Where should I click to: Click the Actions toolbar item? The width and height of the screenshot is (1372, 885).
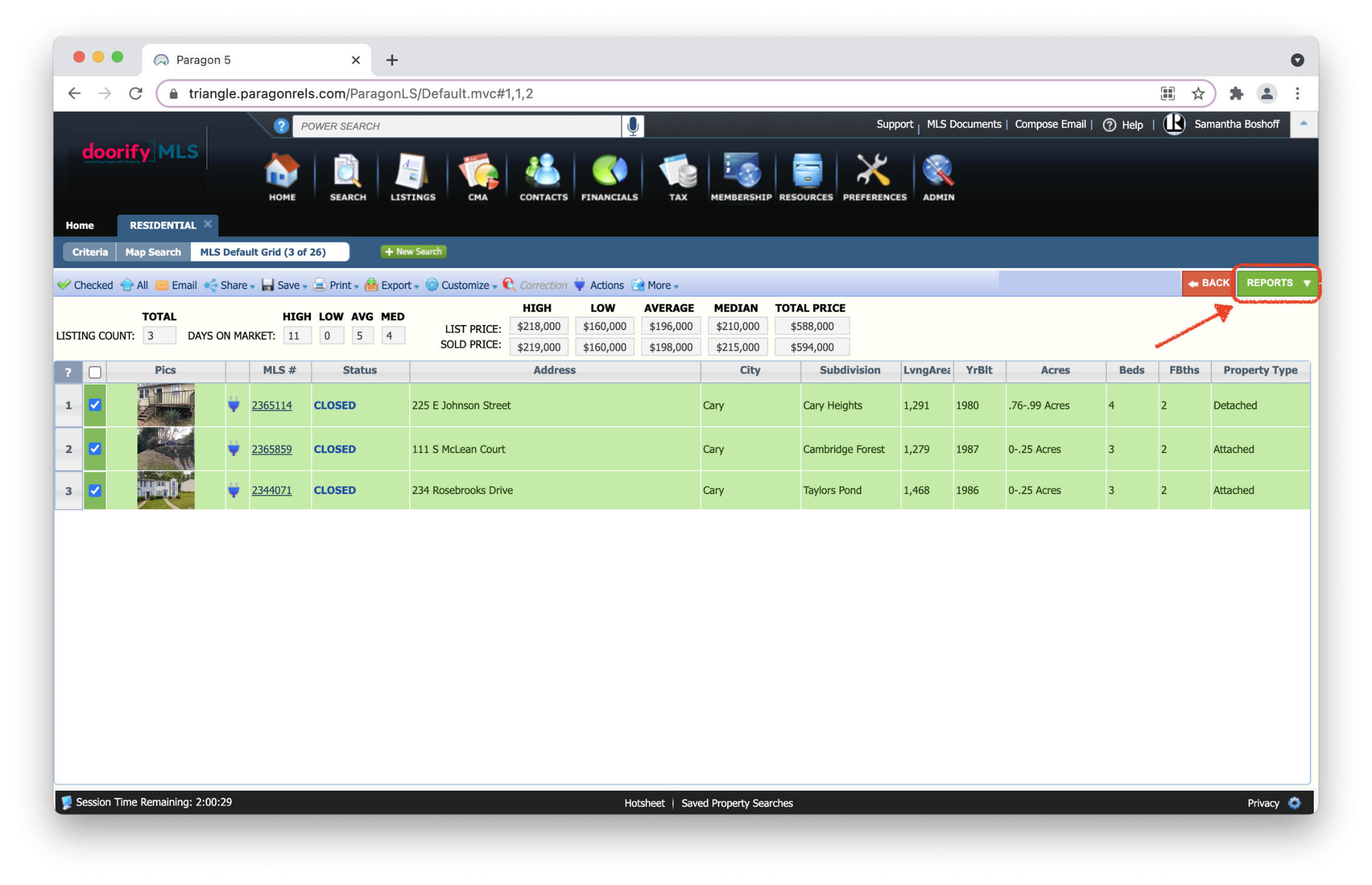pos(599,285)
